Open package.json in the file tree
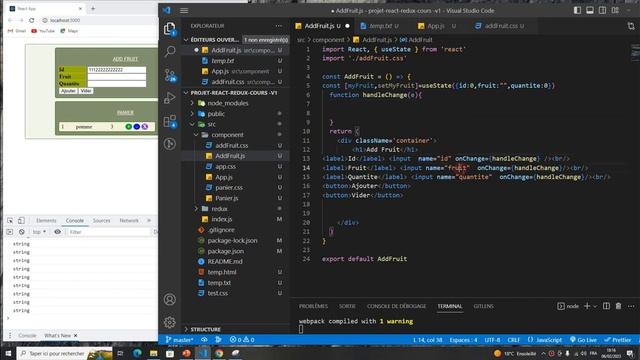640x360 pixels. tap(225, 251)
